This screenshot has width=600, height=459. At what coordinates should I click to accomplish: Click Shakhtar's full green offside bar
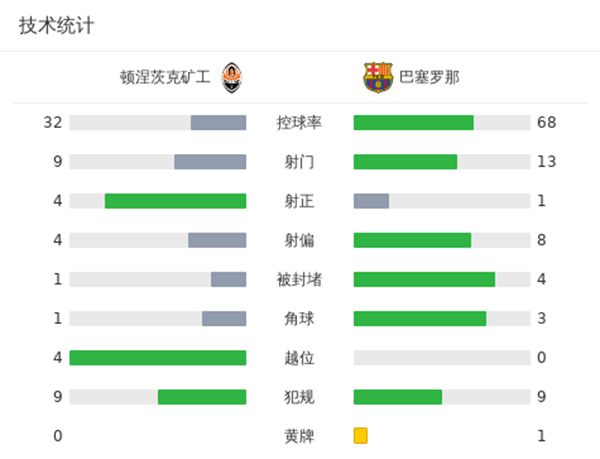coord(158,358)
